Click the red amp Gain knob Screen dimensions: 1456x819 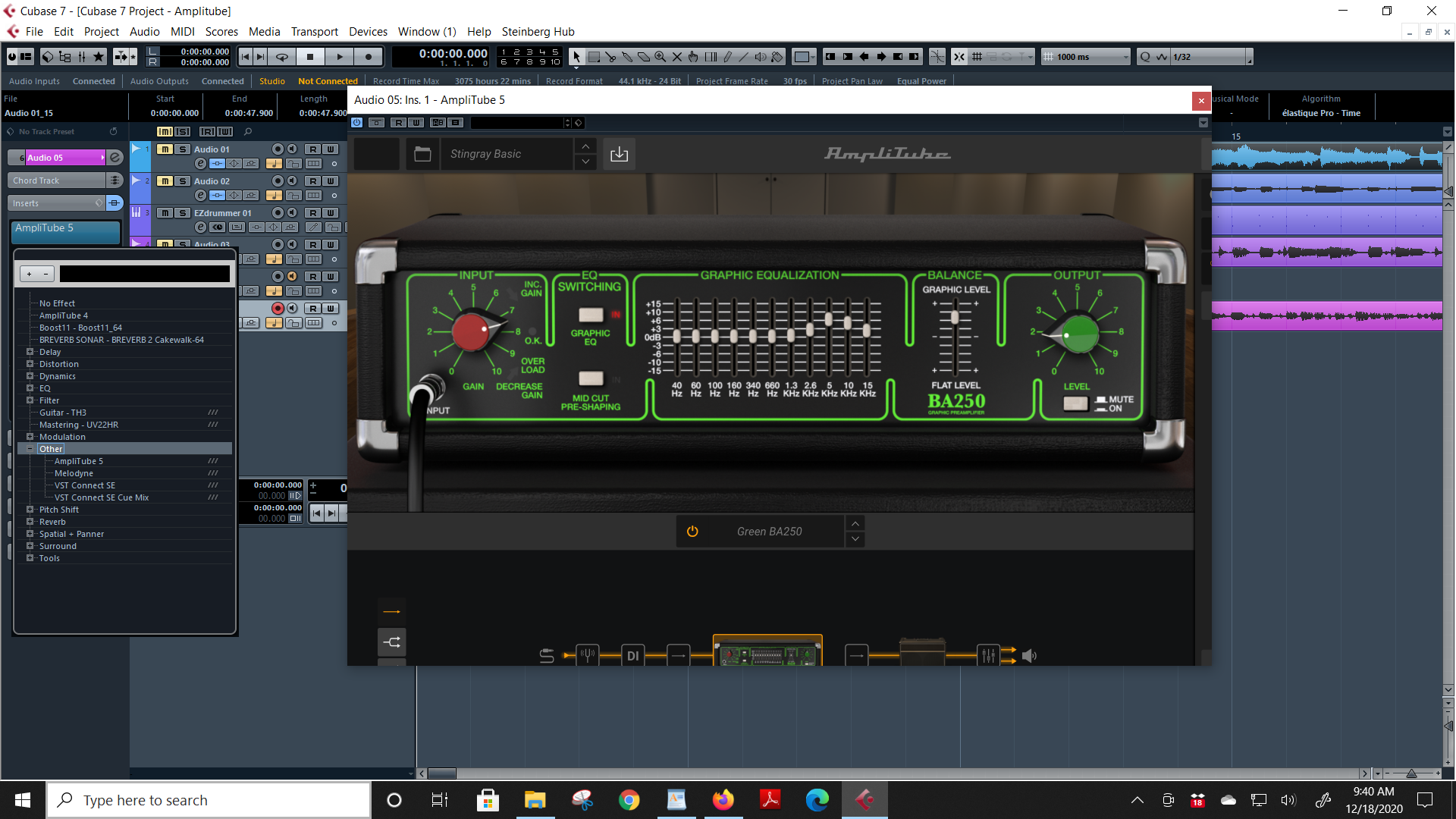tap(472, 332)
